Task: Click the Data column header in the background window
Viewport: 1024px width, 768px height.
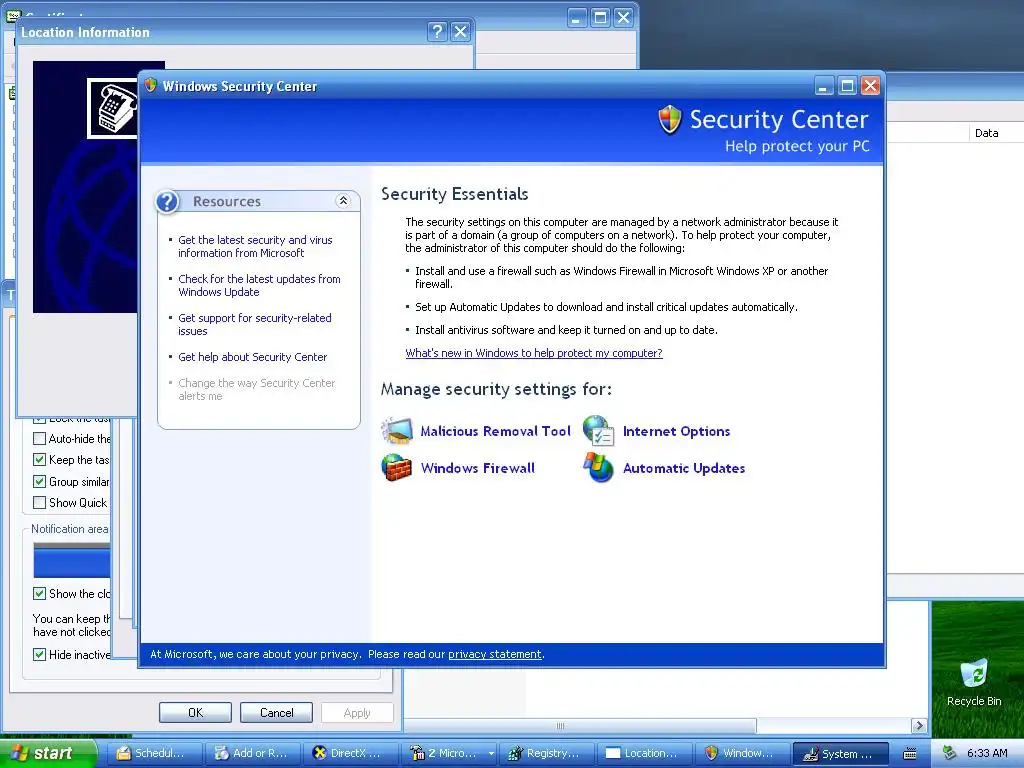Action: pos(995,133)
